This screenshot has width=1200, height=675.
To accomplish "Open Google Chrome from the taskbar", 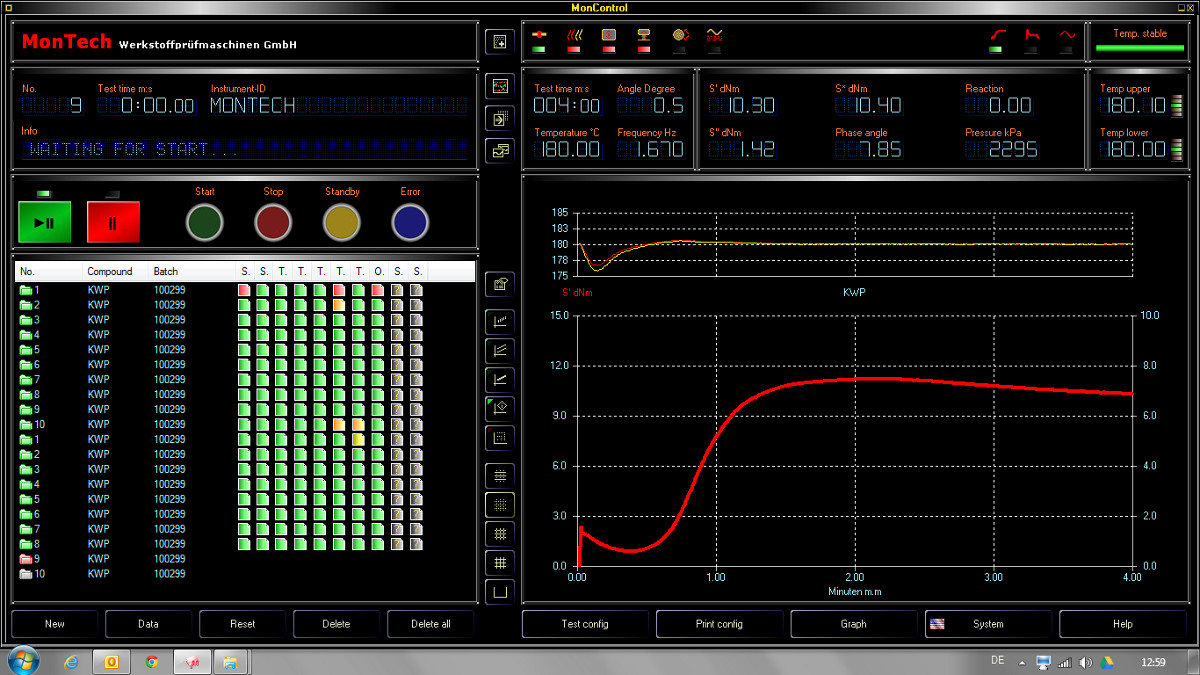I will [151, 661].
